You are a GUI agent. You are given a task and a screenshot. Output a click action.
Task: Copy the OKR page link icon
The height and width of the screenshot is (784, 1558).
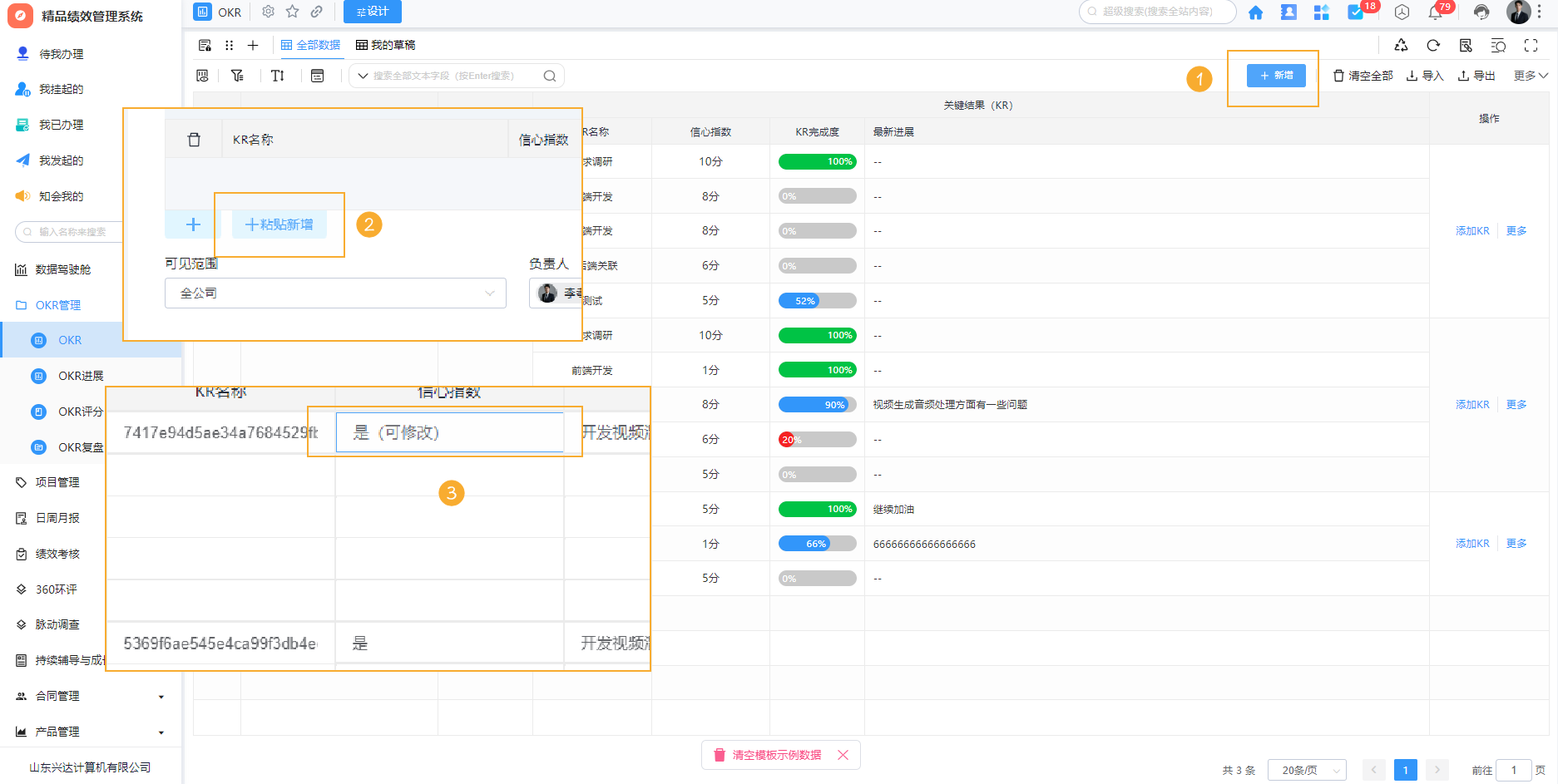click(x=317, y=12)
